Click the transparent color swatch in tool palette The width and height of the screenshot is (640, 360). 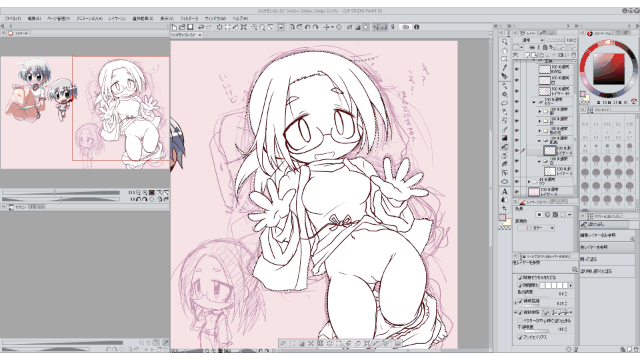[505, 228]
